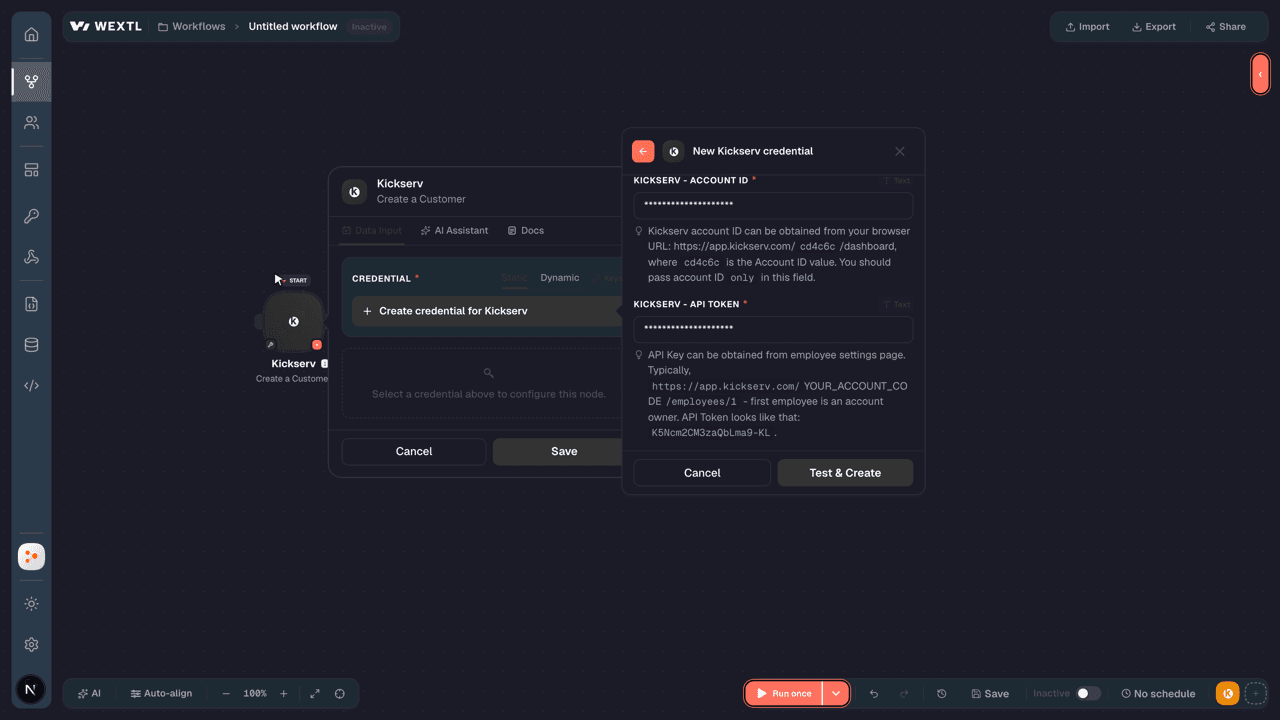1280x720 pixels.
Task: Switch the light/dark theme sun icon
Action: [x=31, y=604]
